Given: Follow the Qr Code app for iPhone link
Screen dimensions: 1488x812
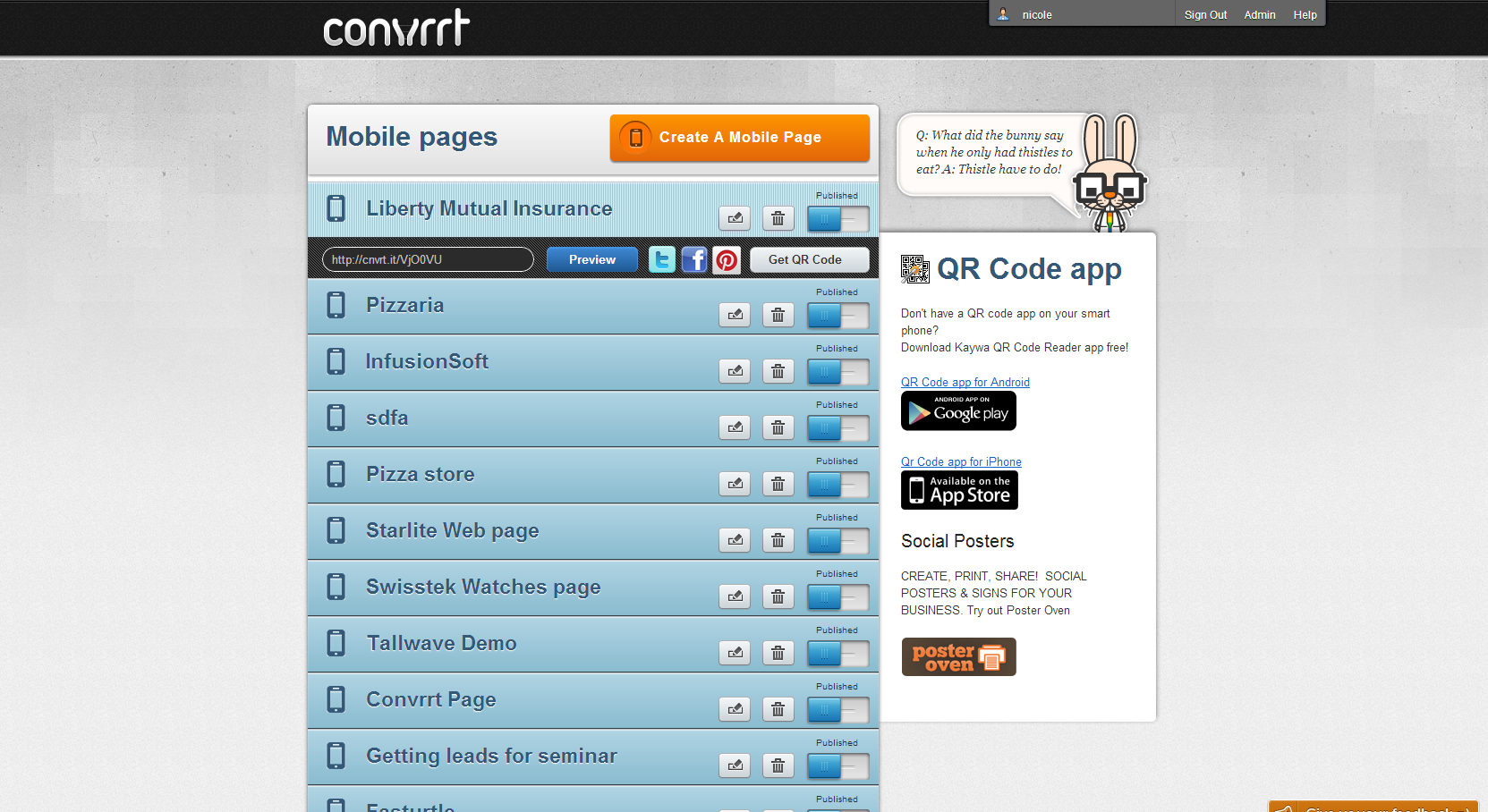Looking at the screenshot, I should pyautogui.click(x=961, y=461).
